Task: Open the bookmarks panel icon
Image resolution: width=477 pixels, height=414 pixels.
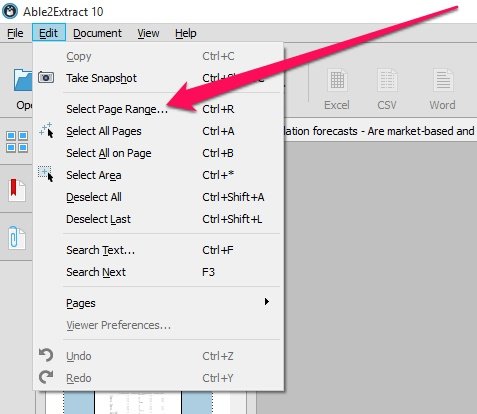Action: click(x=17, y=190)
